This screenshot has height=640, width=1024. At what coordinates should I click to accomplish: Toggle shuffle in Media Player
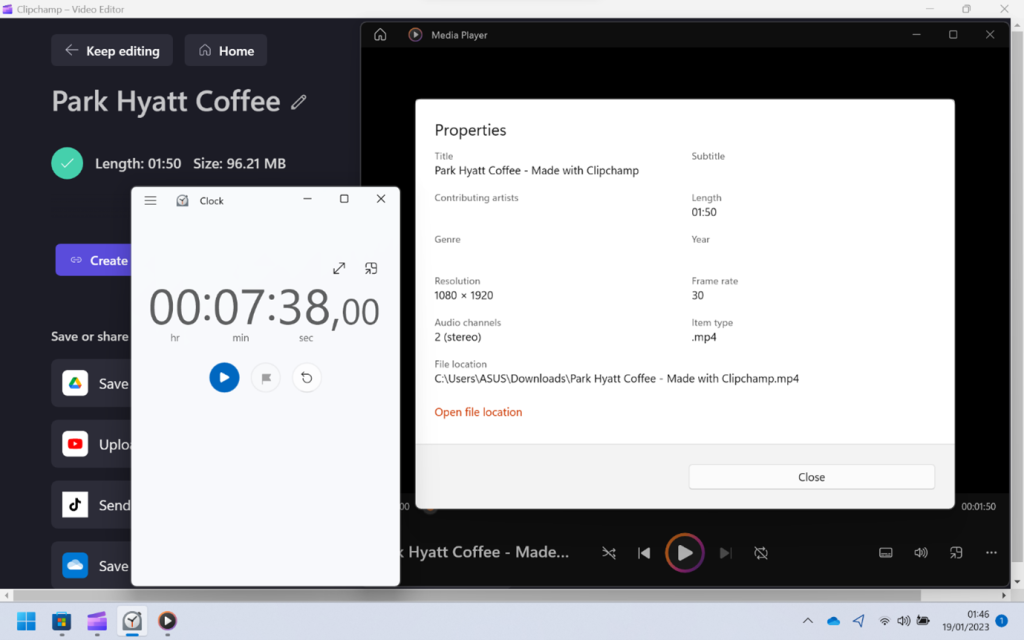[609, 553]
